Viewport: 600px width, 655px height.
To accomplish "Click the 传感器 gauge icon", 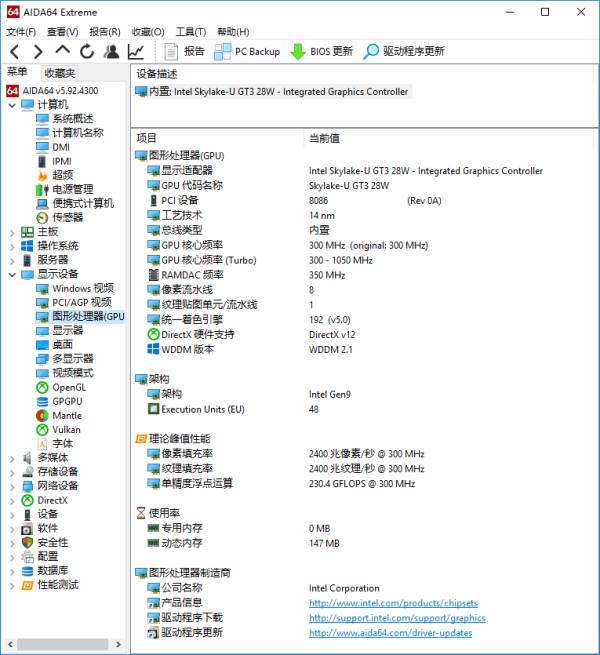I will click(x=42, y=218).
